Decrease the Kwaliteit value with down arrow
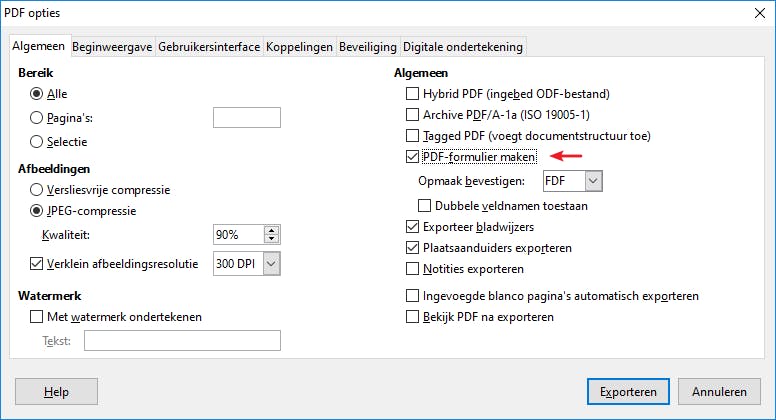This screenshot has height=420, width=776. pyautogui.click(x=271, y=240)
